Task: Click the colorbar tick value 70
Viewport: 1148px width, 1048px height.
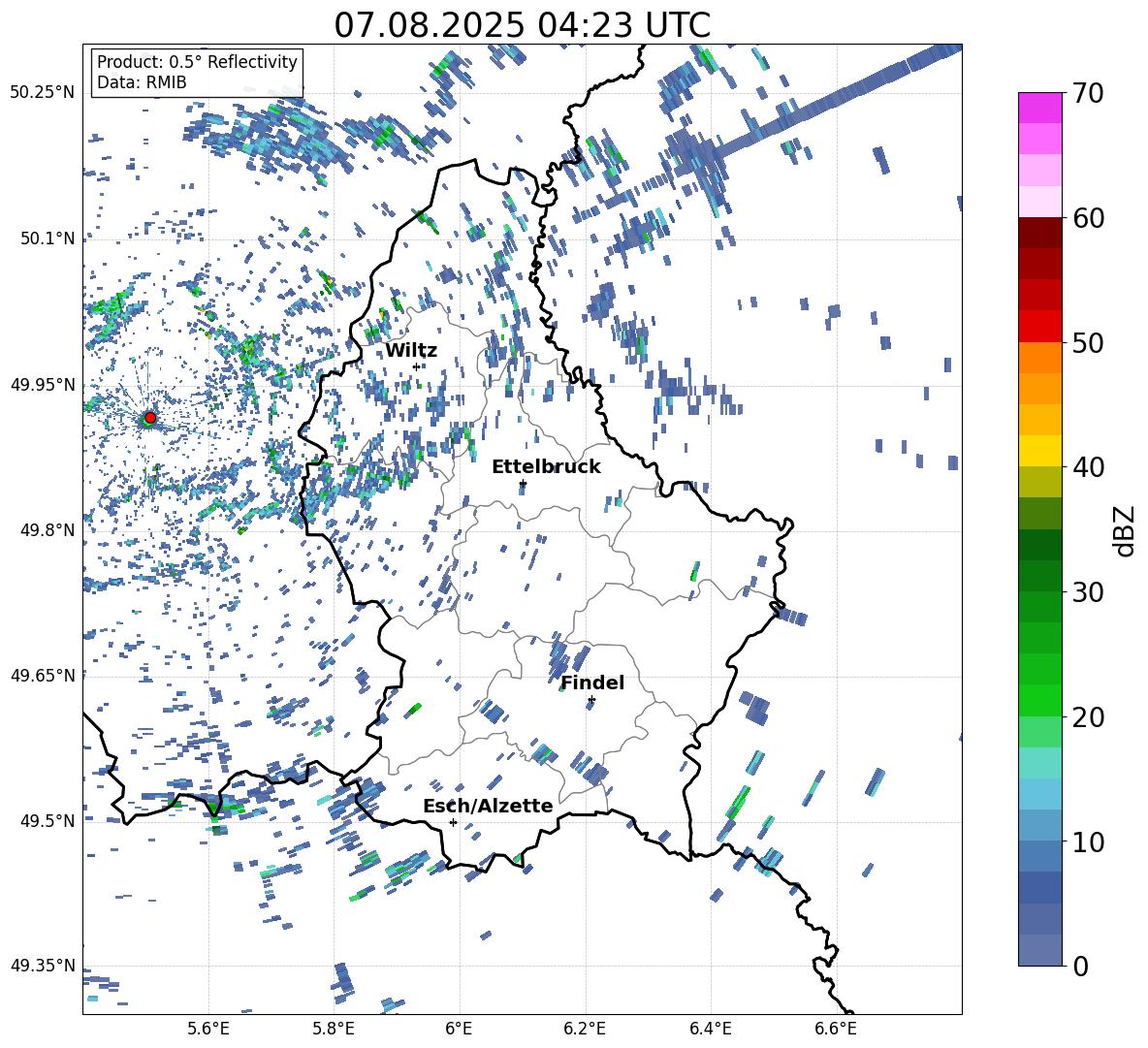Action: click(x=1088, y=93)
